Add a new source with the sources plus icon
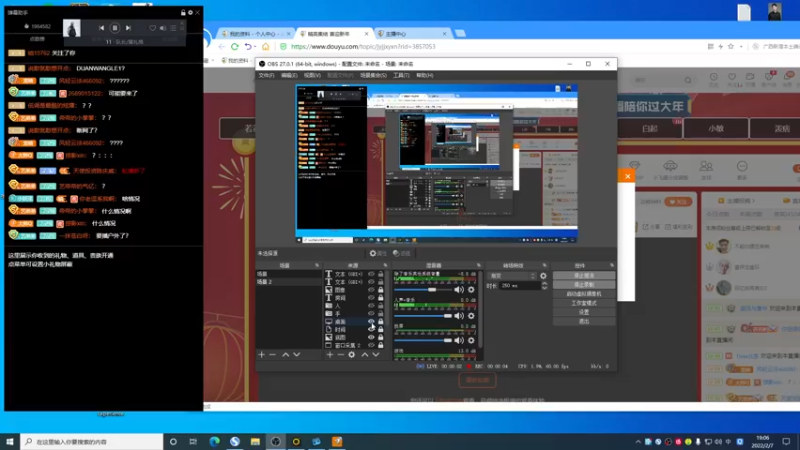This screenshot has width=800, height=450. coord(330,355)
